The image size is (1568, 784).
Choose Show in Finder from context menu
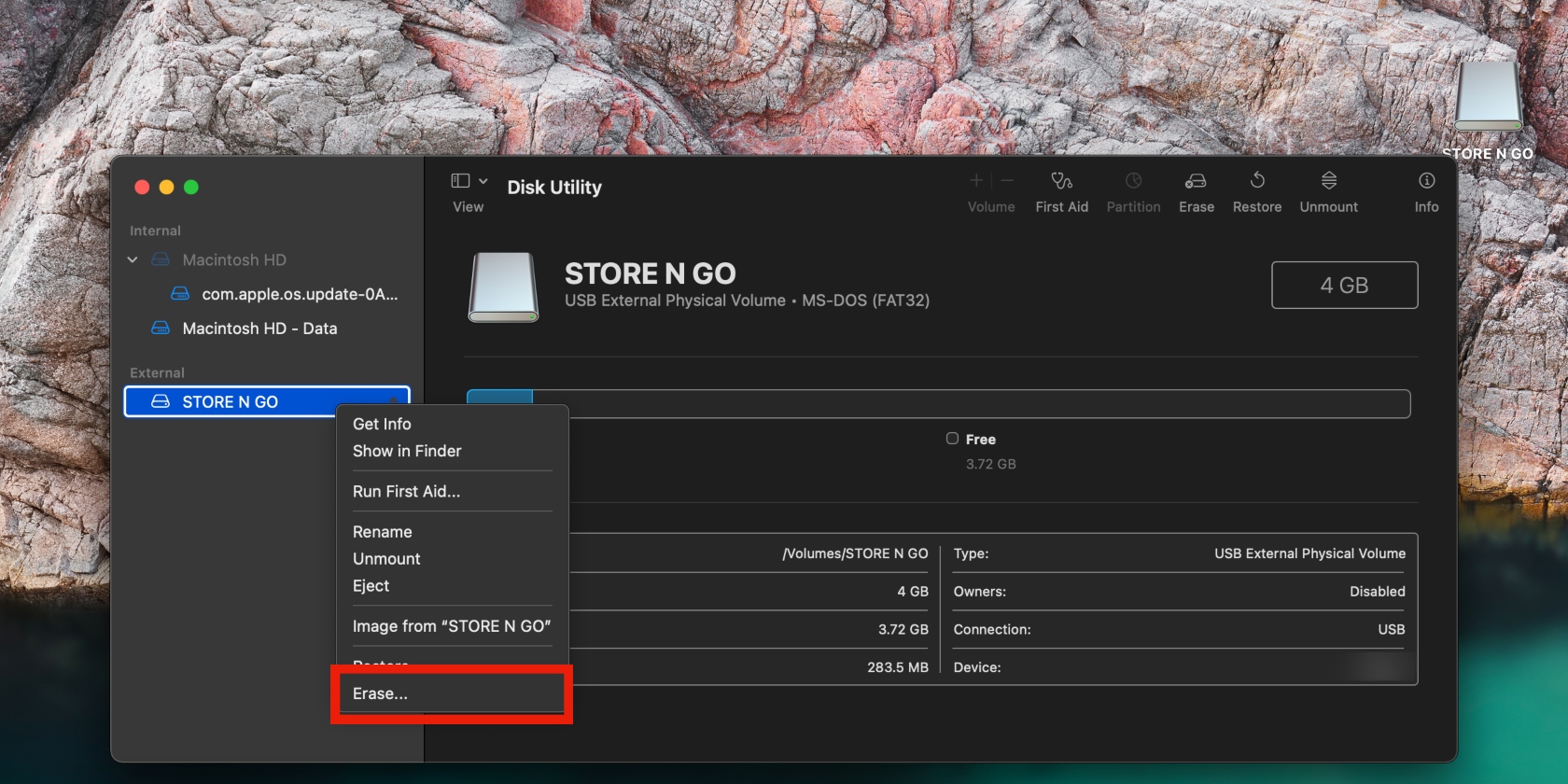(407, 451)
